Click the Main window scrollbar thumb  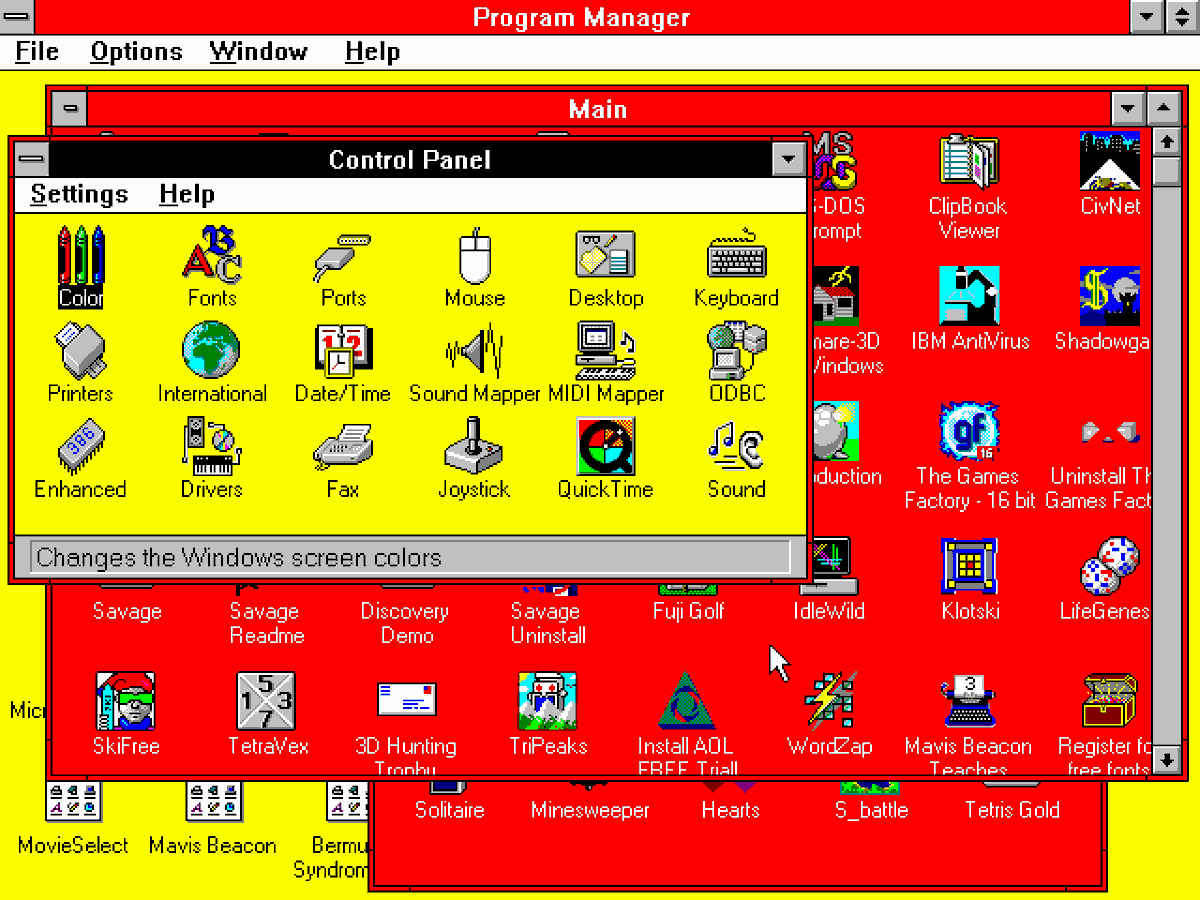1166,171
